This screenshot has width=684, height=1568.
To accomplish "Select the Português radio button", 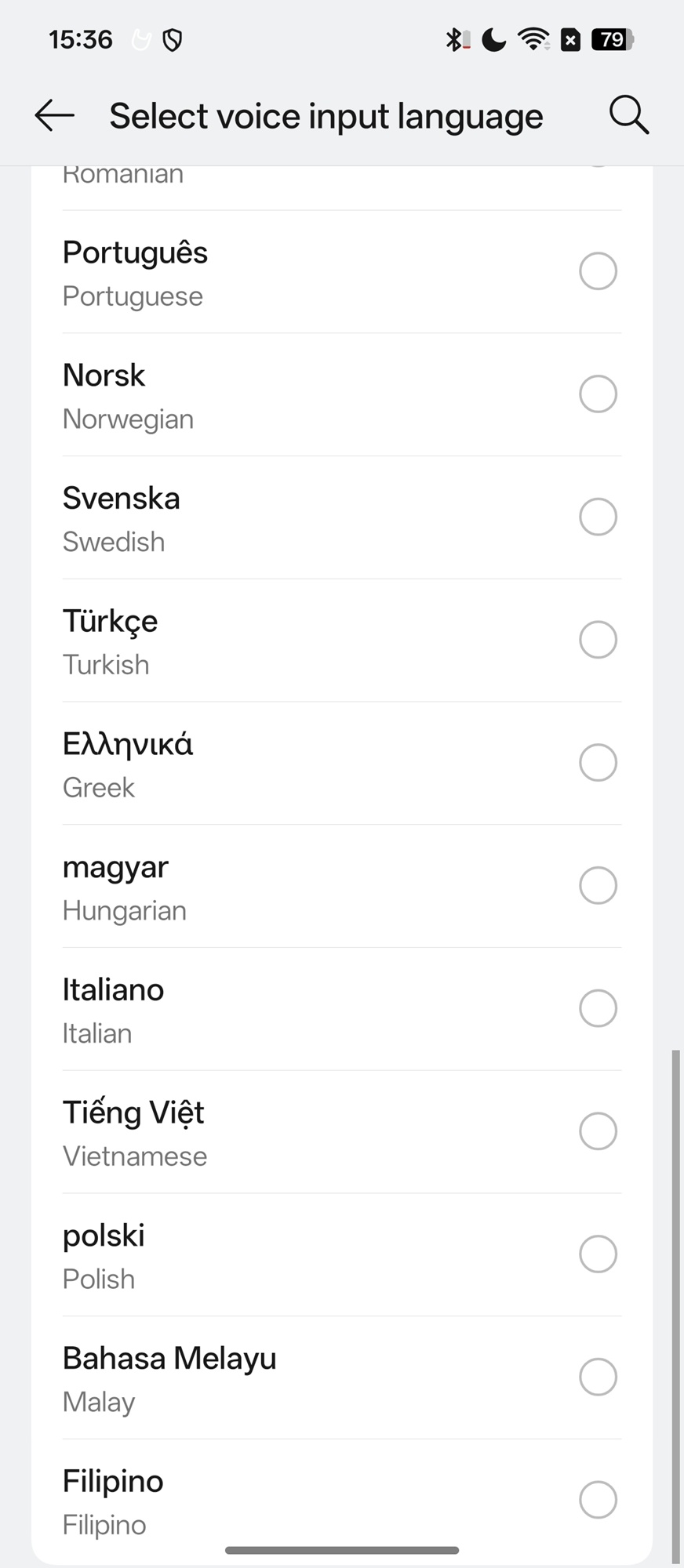I will pyautogui.click(x=598, y=271).
